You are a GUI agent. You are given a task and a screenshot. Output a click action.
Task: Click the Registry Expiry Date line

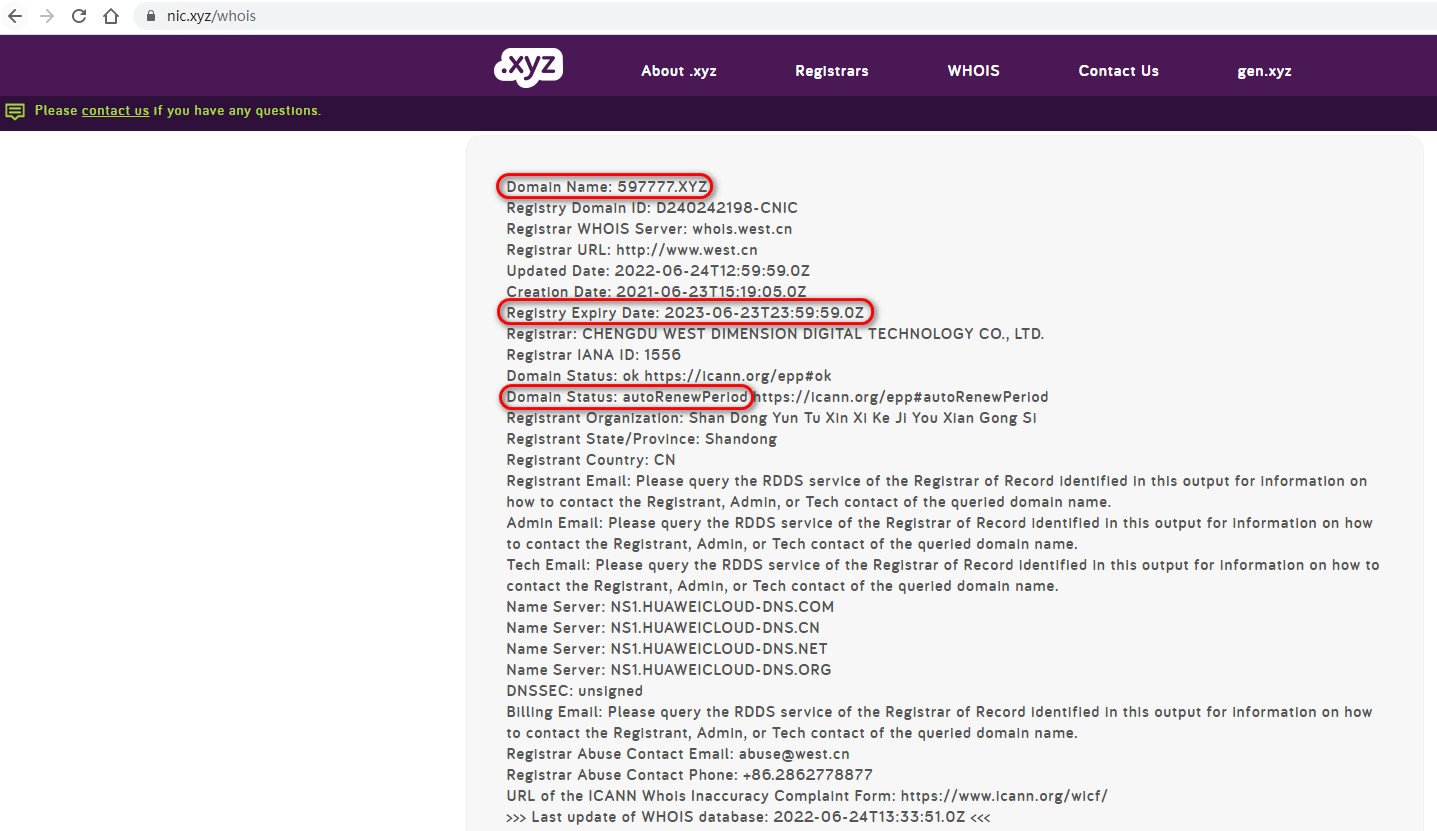[x=685, y=313]
